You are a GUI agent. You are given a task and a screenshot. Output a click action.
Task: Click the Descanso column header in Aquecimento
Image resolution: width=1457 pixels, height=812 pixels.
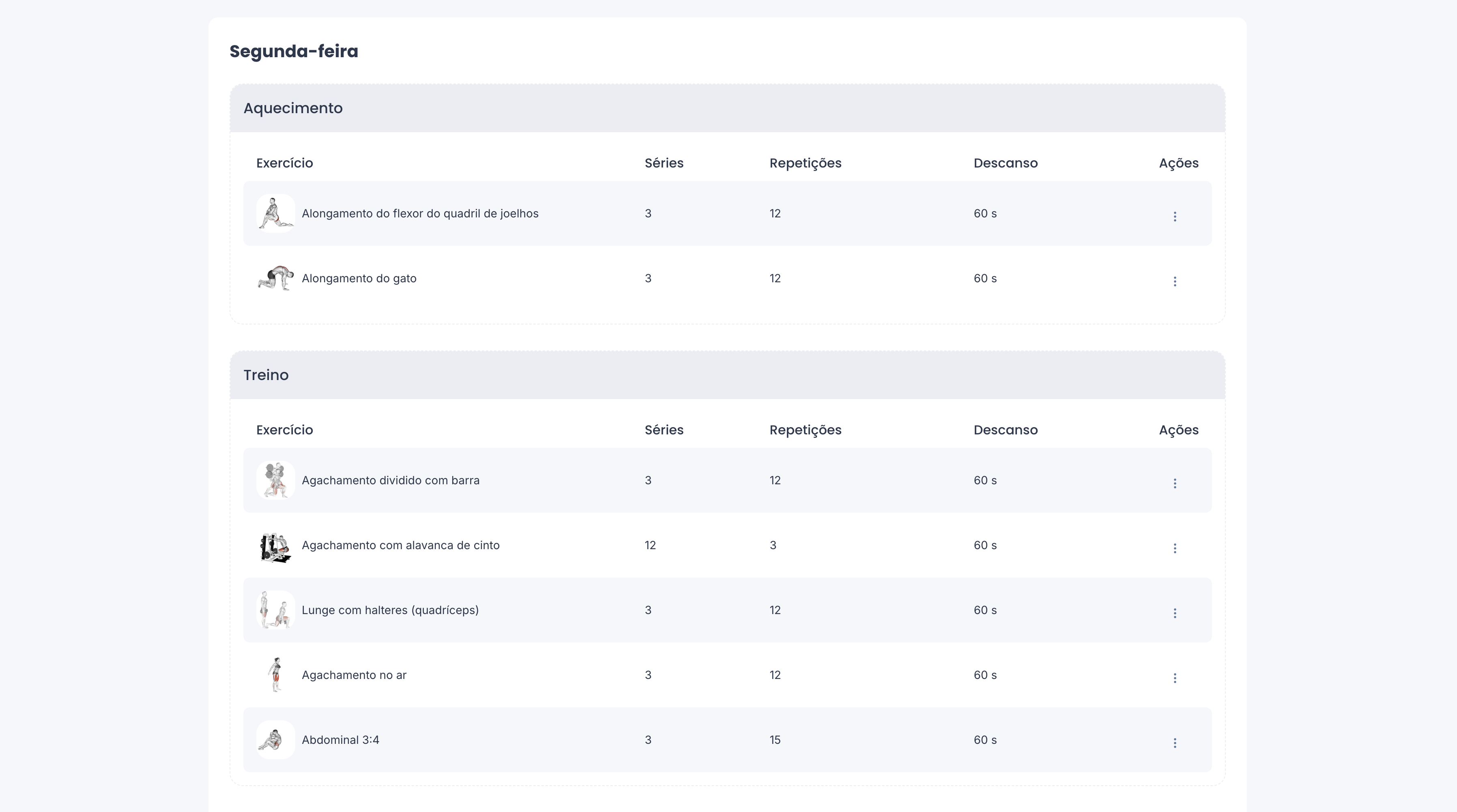[x=1005, y=163]
